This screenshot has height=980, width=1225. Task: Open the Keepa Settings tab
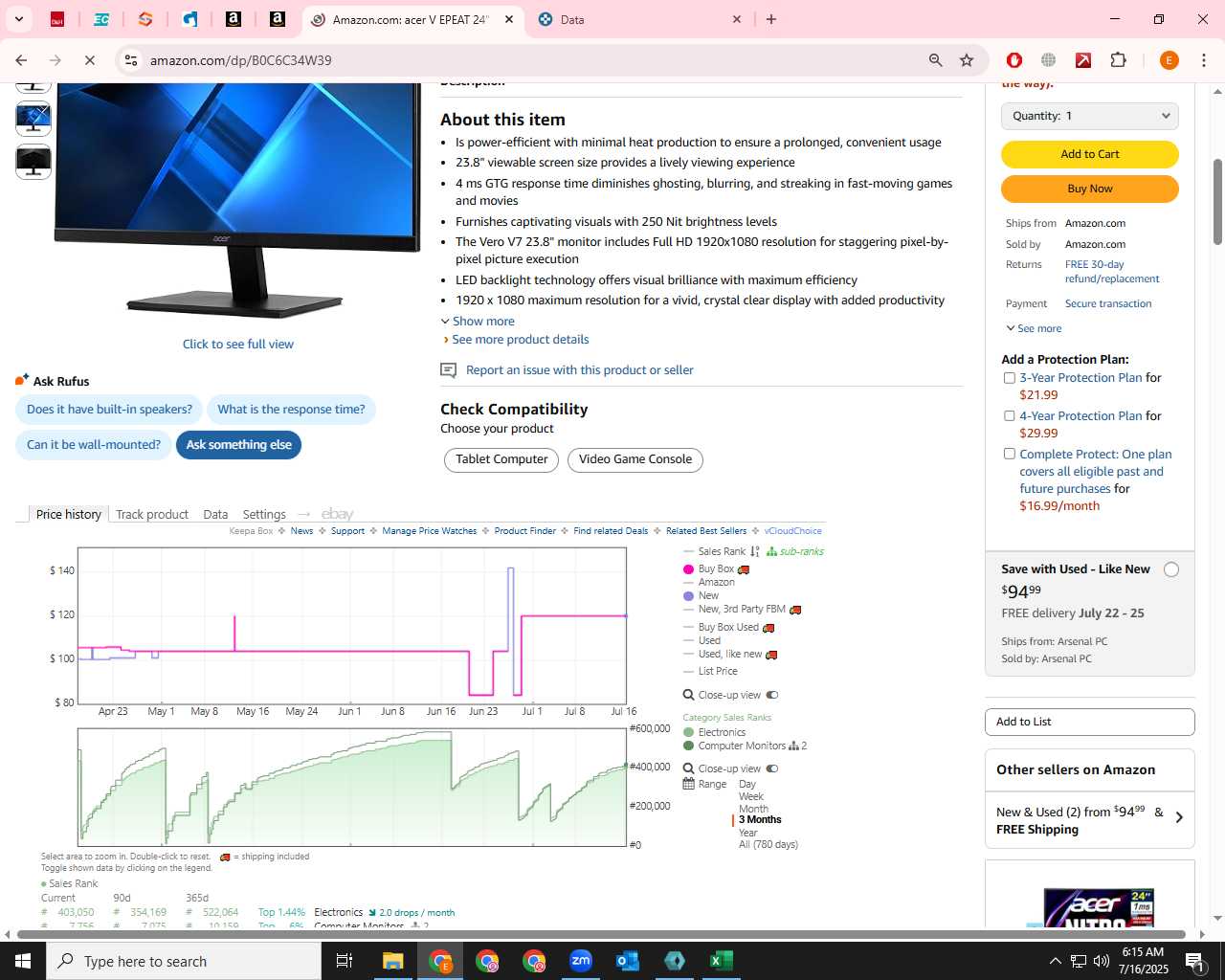pyautogui.click(x=264, y=515)
